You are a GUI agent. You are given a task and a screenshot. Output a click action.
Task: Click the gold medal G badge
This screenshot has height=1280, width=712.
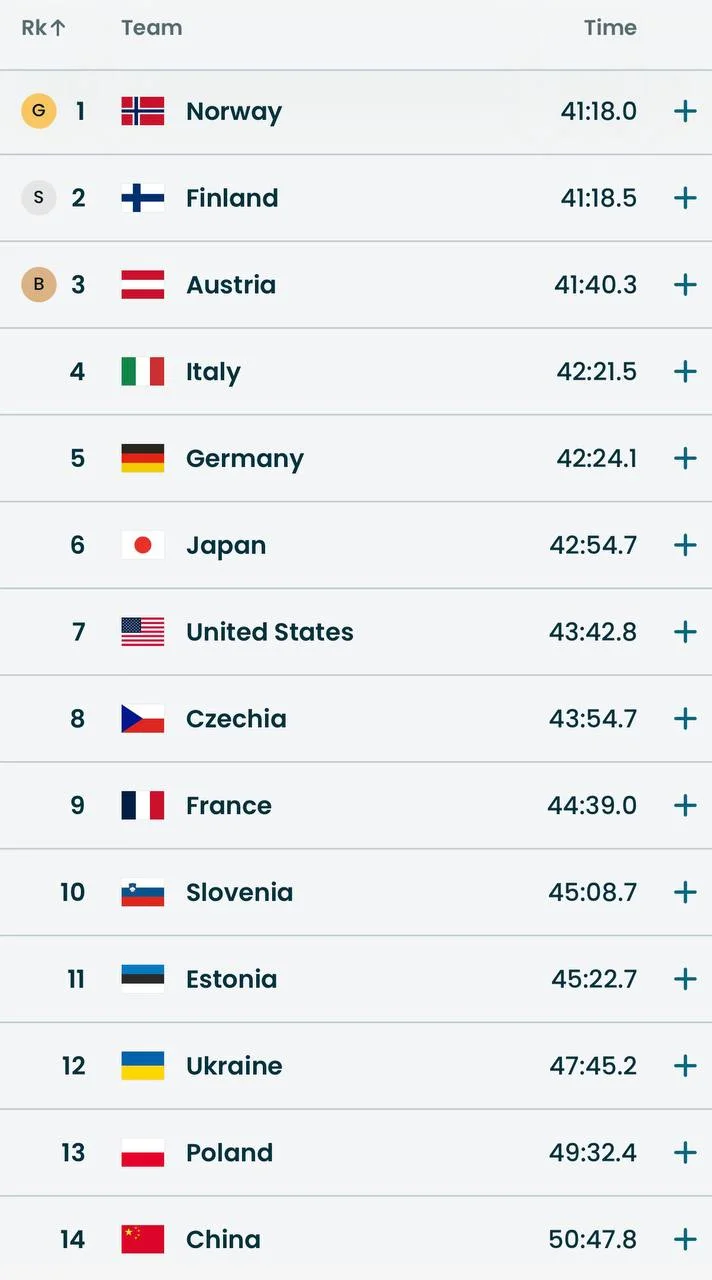coord(39,111)
